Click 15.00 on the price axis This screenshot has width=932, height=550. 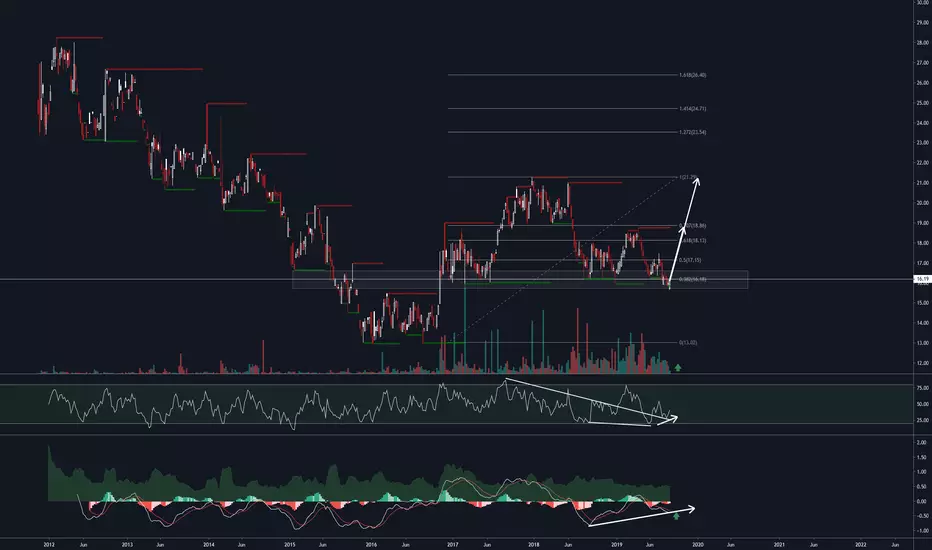(922, 303)
